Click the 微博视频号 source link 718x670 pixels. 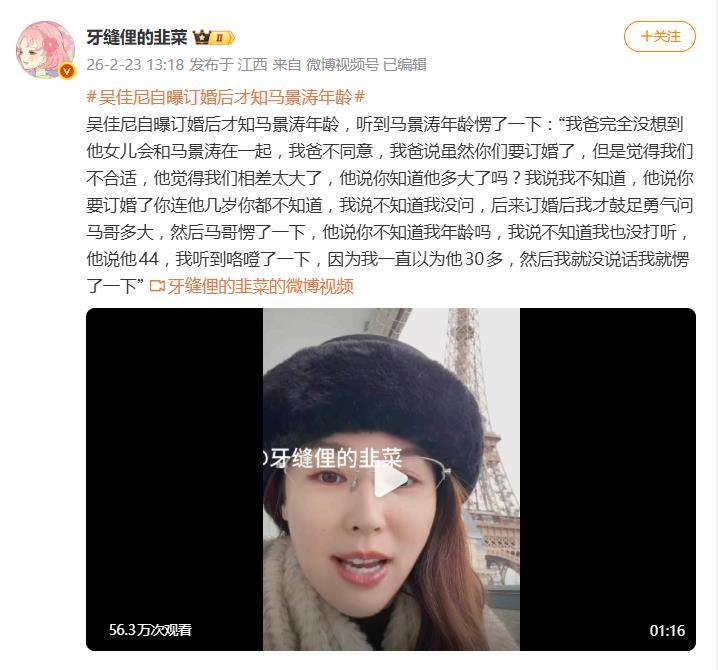tap(342, 65)
